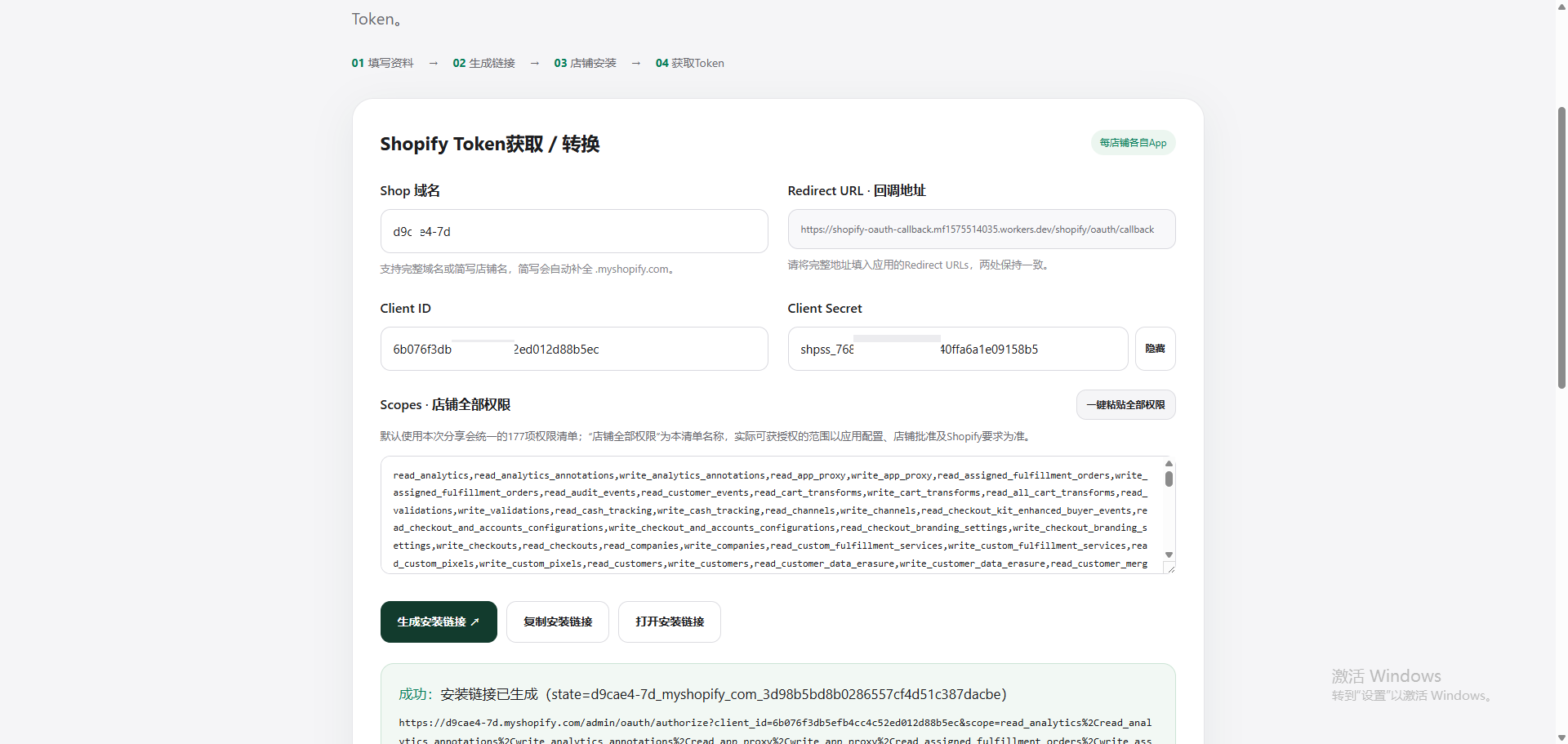
Task: Click the Shopify Token获取 / 转换 heading
Action: [x=490, y=144]
